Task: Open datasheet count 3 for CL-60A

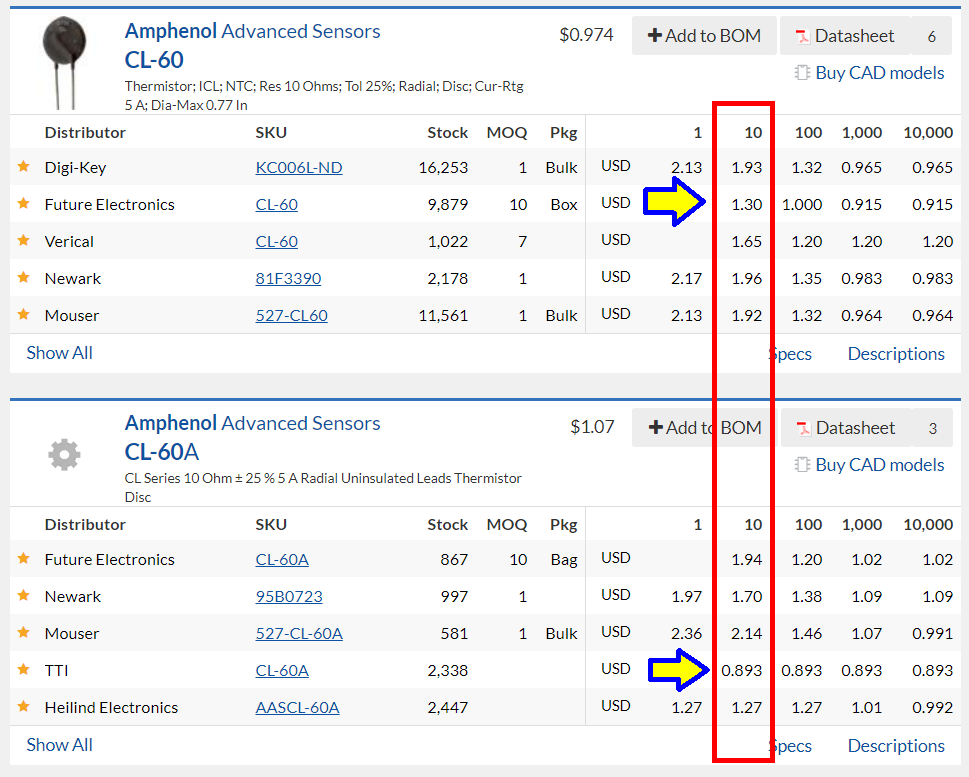Action: point(933,428)
